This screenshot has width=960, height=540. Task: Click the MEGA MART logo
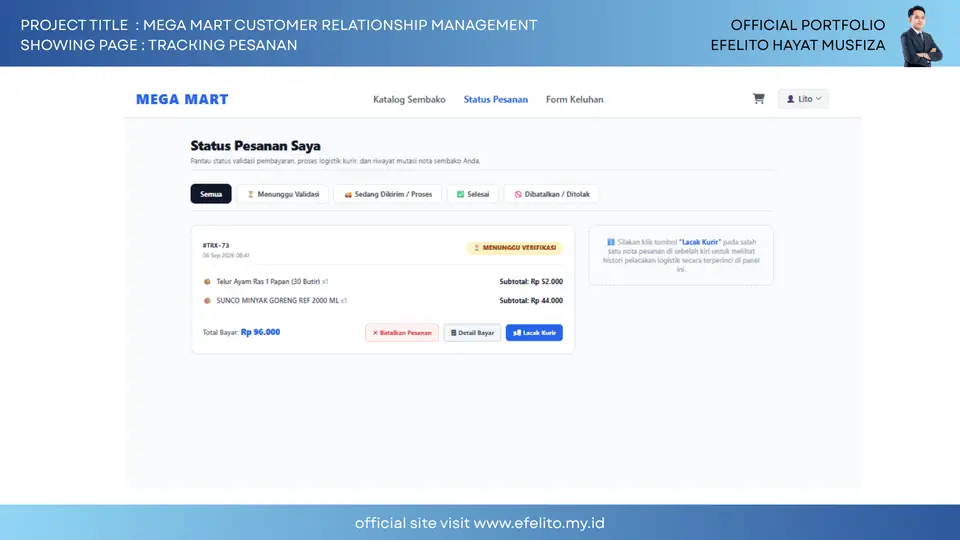[x=182, y=99]
